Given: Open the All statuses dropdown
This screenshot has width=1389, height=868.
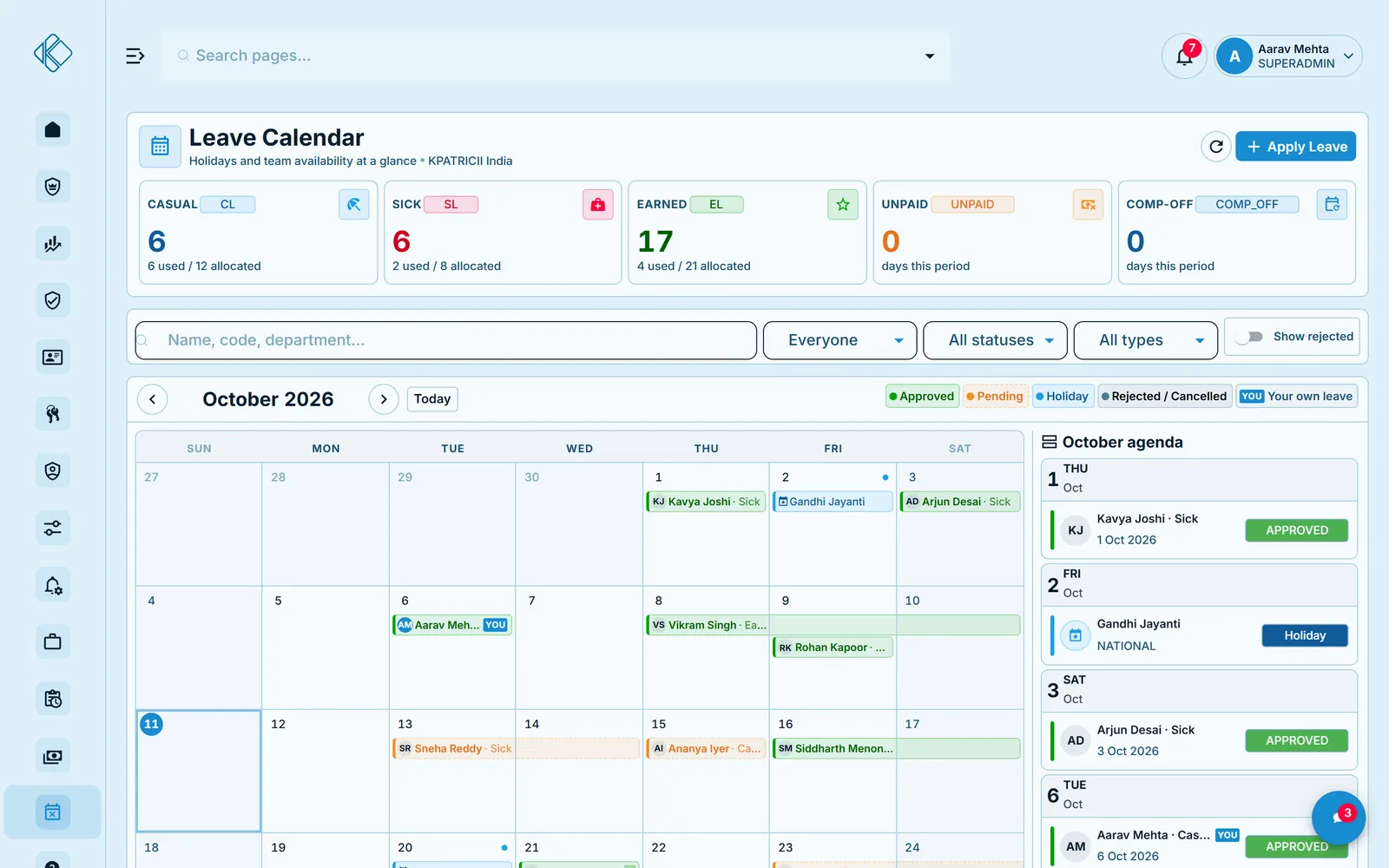Looking at the screenshot, I should coord(995,340).
